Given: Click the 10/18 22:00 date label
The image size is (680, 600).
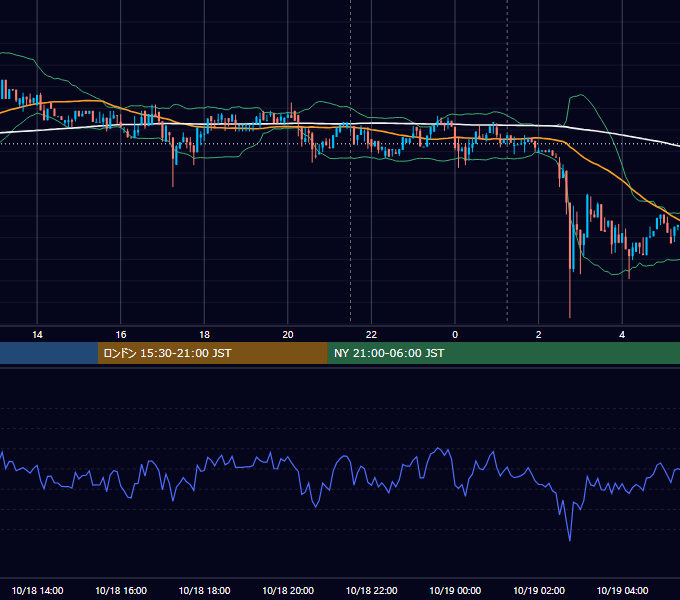Looking at the screenshot, I should pyautogui.click(x=371, y=590).
